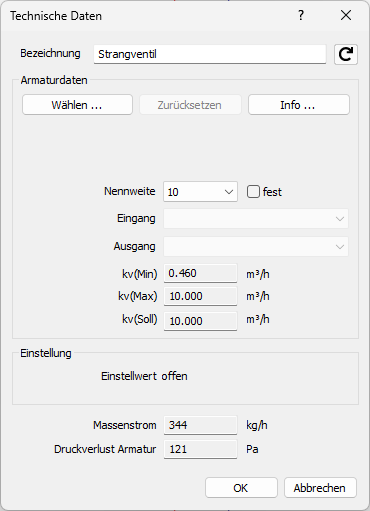Enable the fest checkbox
This screenshot has width=370, height=511.
click(x=253, y=192)
